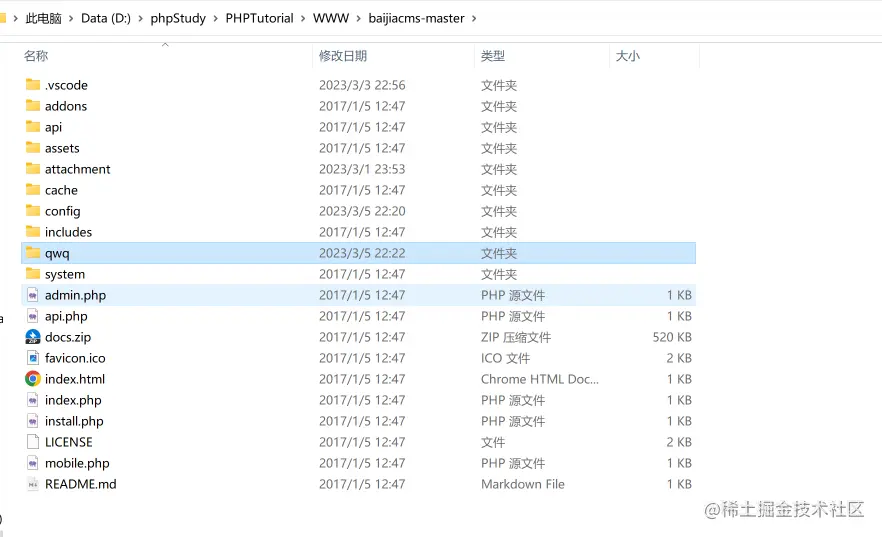Expand the chevron after baijiacms-master
This screenshot has width=882, height=537.
(x=474, y=19)
